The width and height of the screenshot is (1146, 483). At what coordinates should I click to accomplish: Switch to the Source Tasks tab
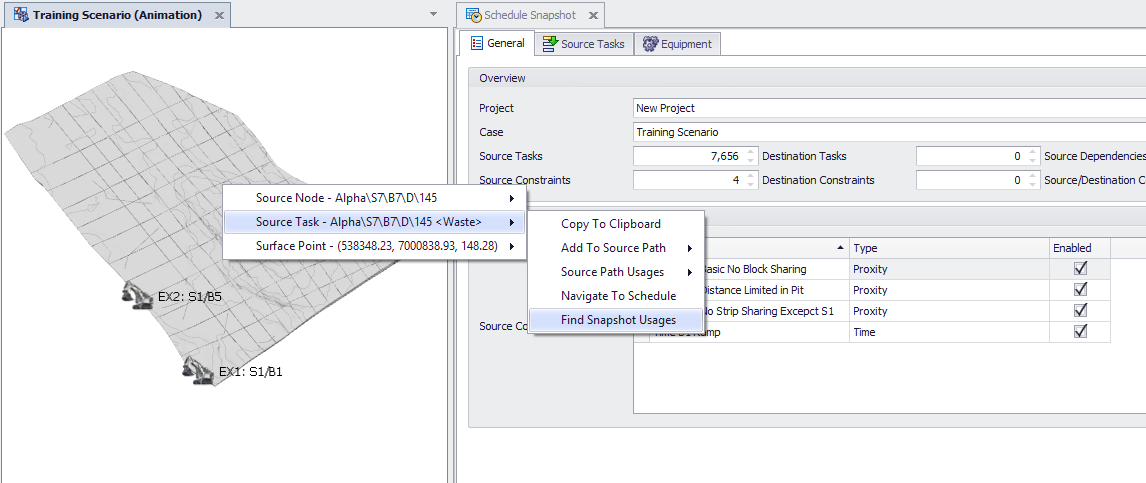pos(583,44)
